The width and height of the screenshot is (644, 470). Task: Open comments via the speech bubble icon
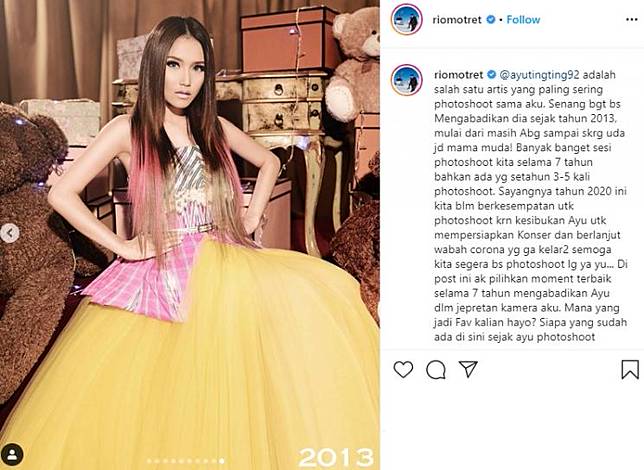click(x=436, y=370)
